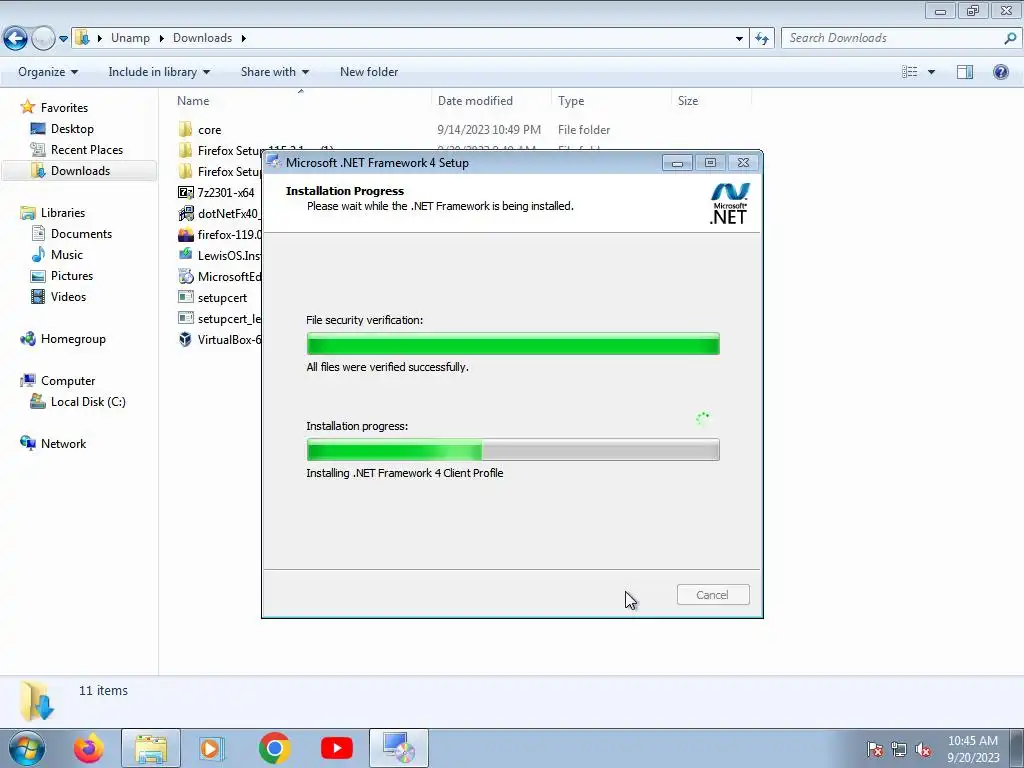Open the recent pages dropdown arrow
This screenshot has height=768, width=1024.
(63, 39)
